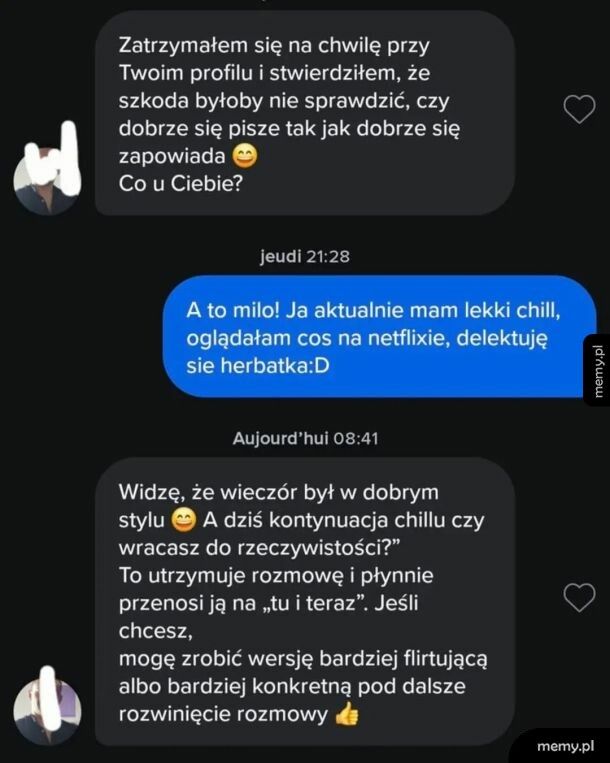Click grinning emoji after "zapowiada"

tap(245, 157)
